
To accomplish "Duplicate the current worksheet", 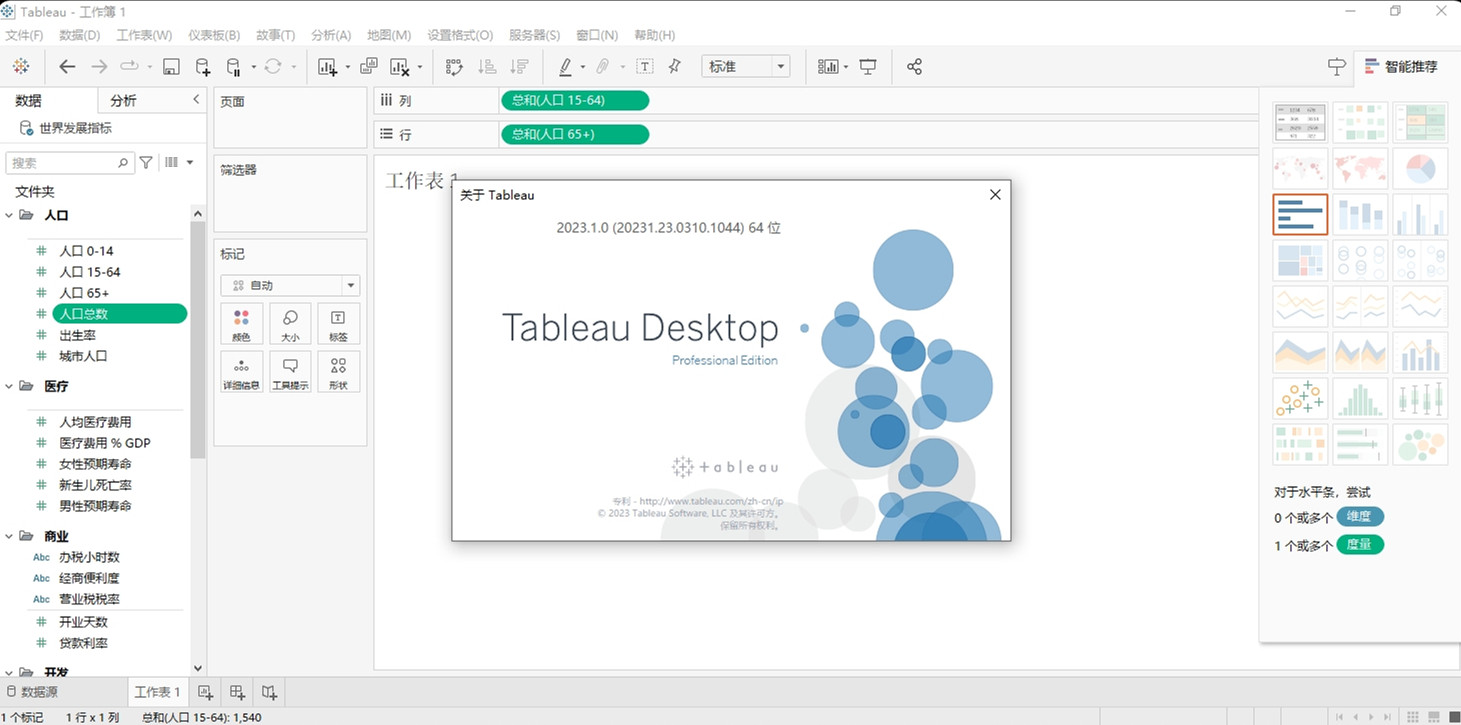I will (x=369, y=67).
